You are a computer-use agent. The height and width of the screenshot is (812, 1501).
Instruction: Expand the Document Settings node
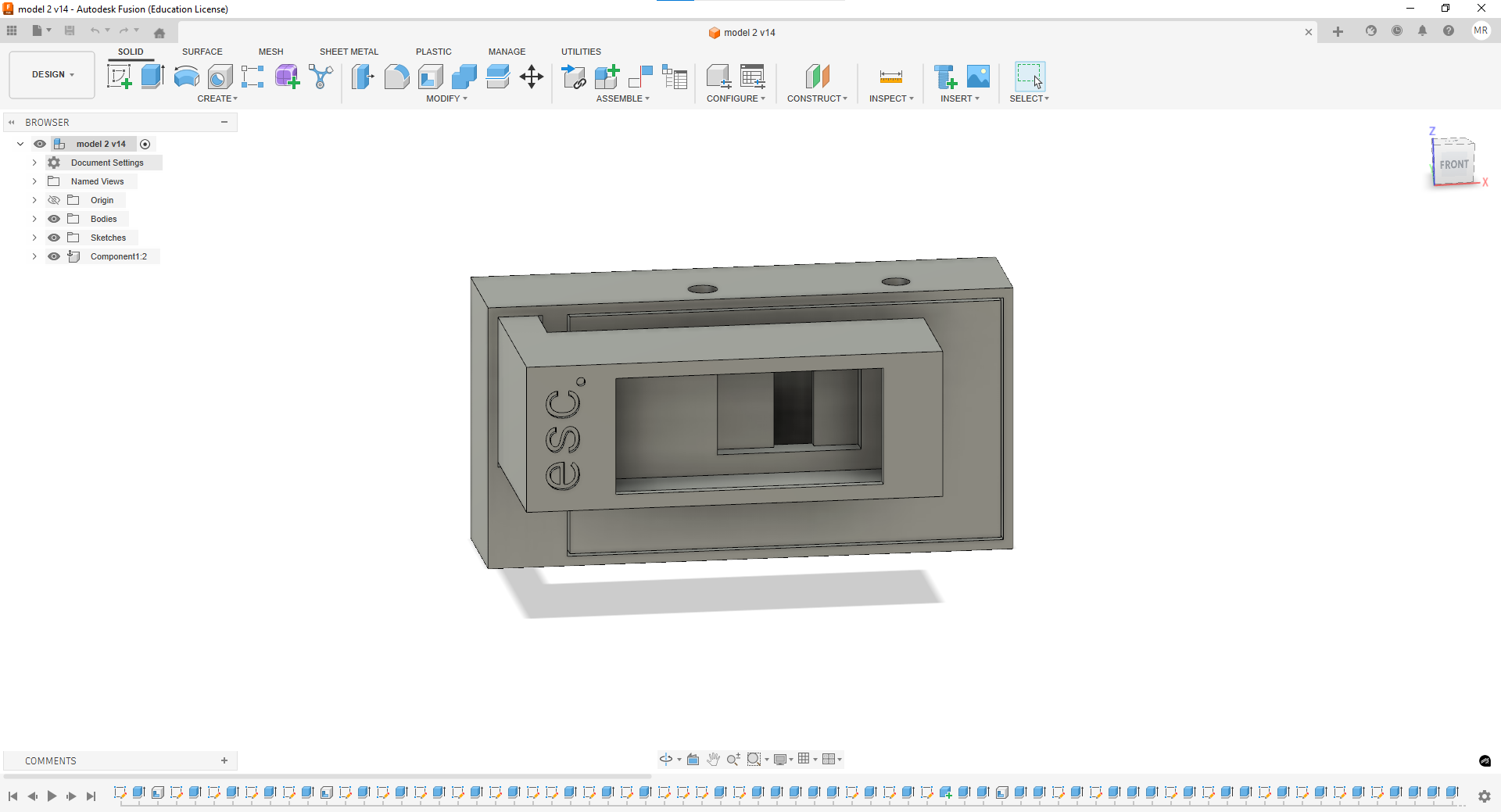click(x=34, y=163)
